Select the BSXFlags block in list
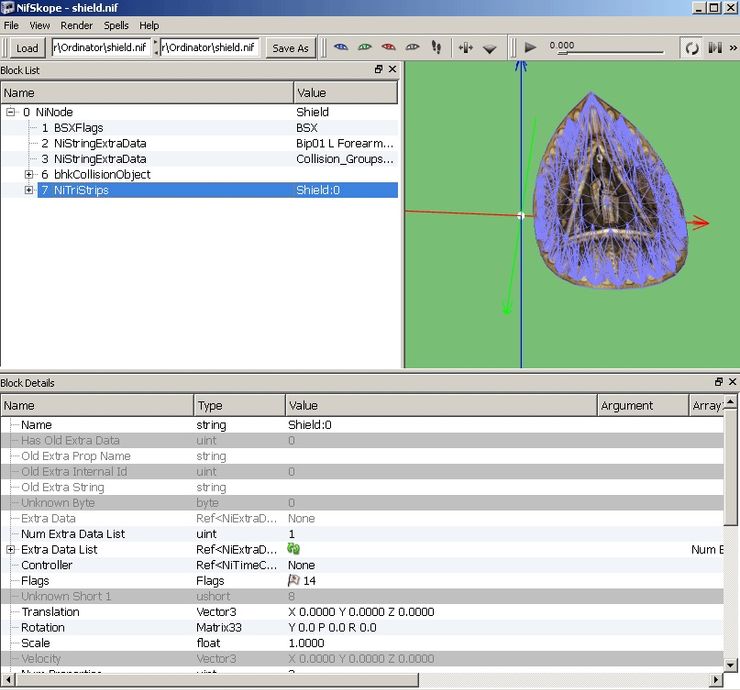The height and width of the screenshot is (690, 740). click(x=78, y=128)
